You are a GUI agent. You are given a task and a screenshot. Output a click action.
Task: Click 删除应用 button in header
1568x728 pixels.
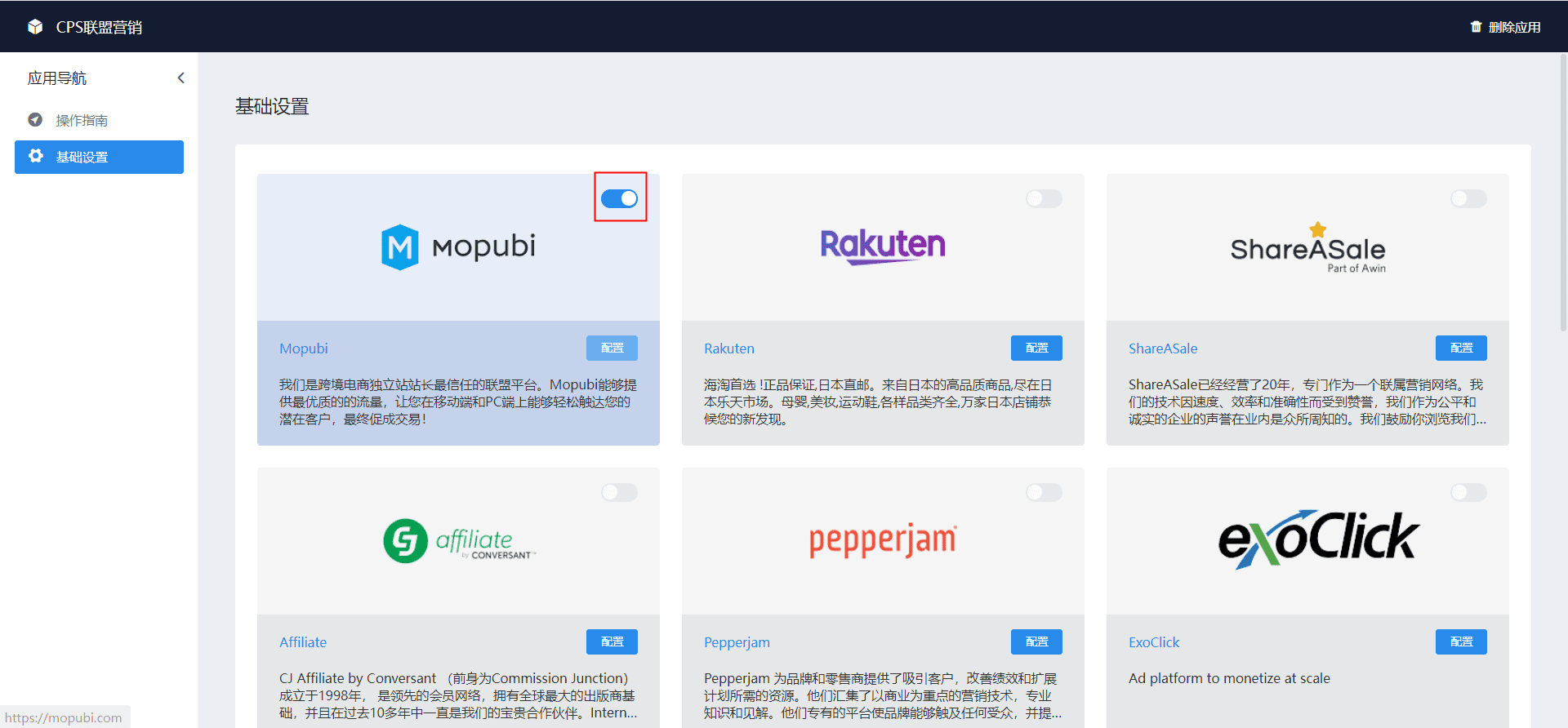click(x=1505, y=27)
